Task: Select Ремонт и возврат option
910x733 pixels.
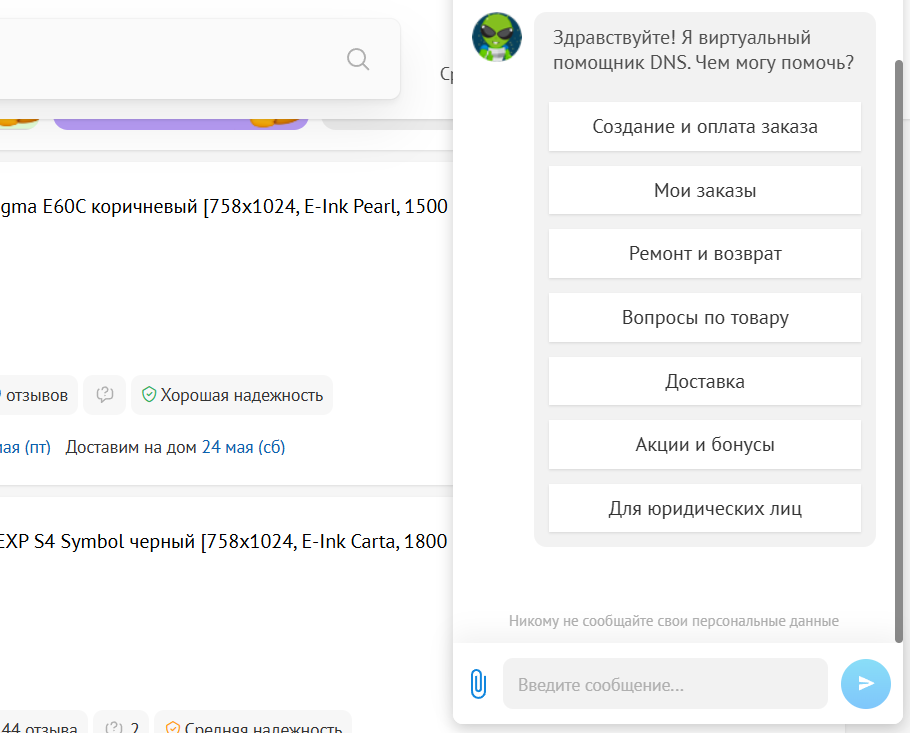Action: pos(705,254)
